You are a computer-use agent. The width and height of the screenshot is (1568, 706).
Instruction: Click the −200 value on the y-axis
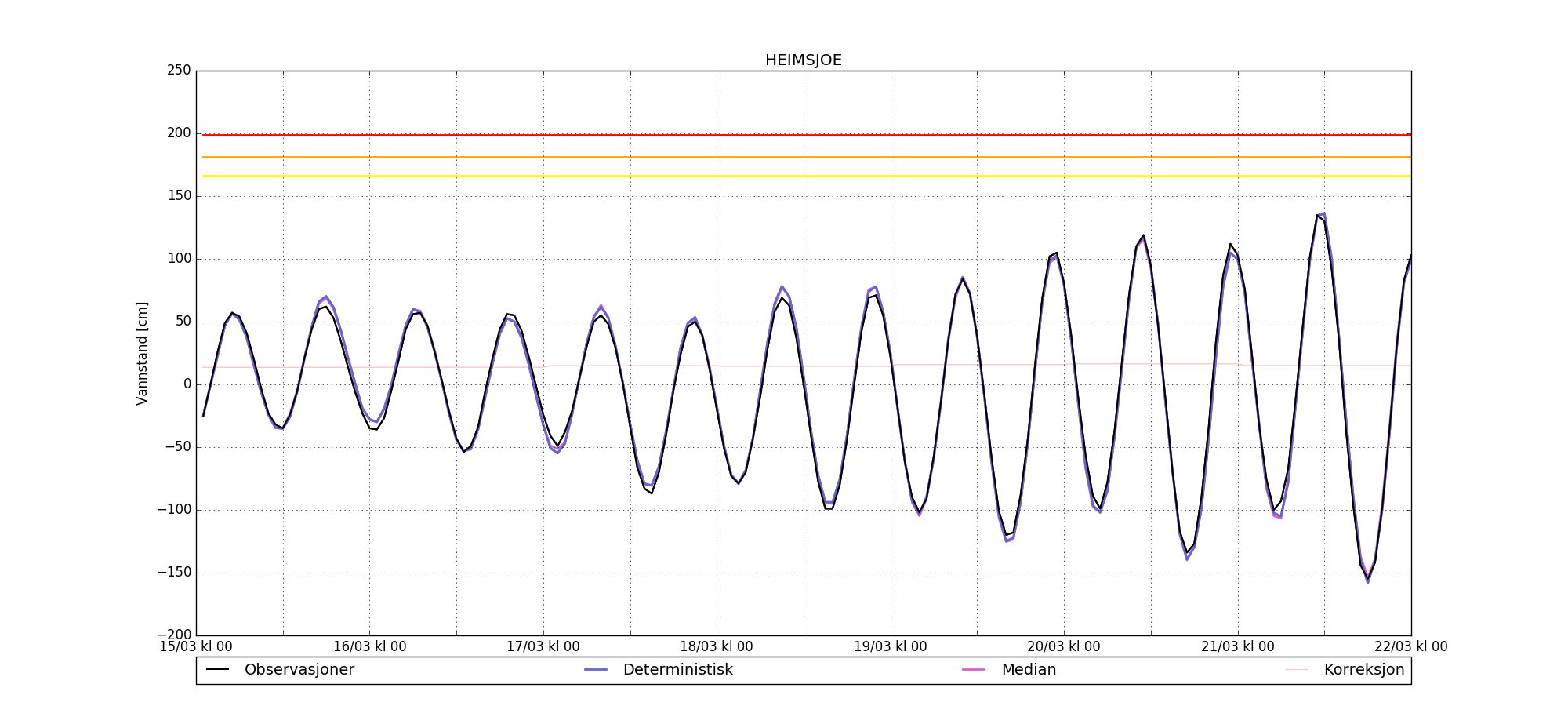click(174, 635)
